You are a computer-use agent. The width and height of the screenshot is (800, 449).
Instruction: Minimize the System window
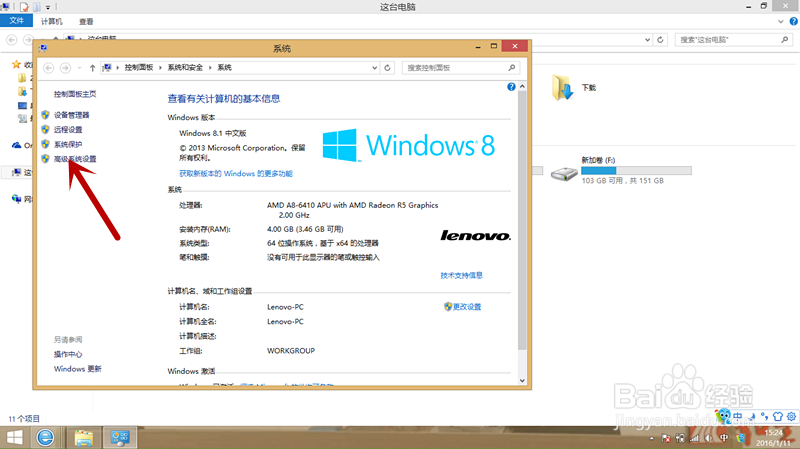tap(478, 46)
